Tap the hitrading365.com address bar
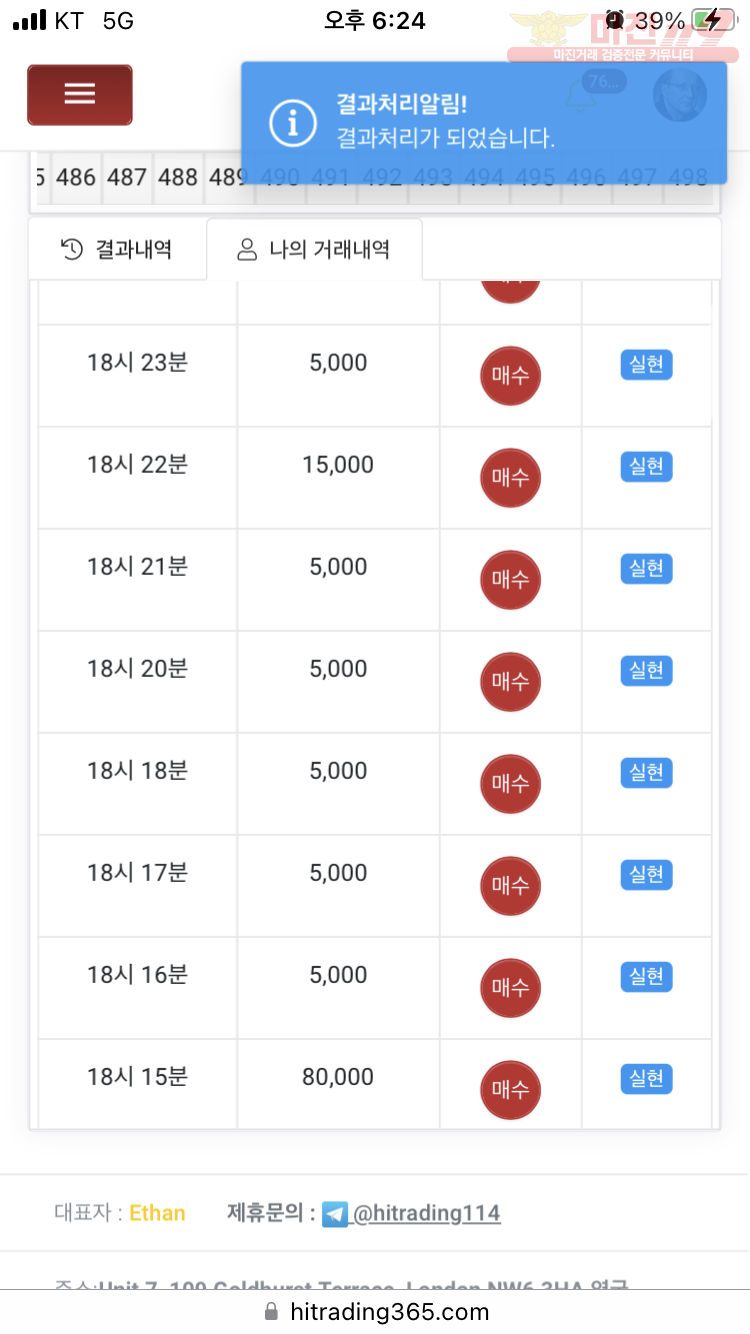The image size is (750, 1334). tap(375, 1311)
